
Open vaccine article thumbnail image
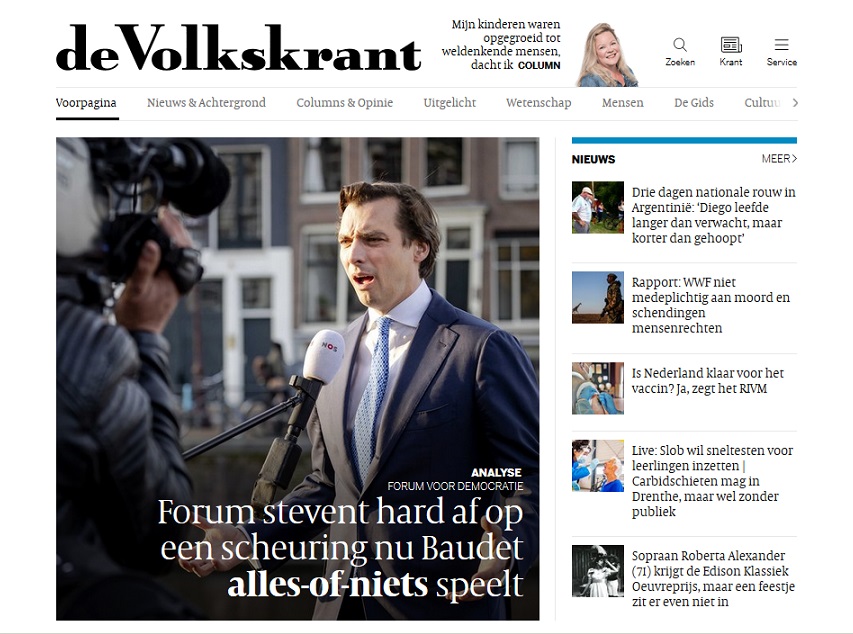[597, 388]
